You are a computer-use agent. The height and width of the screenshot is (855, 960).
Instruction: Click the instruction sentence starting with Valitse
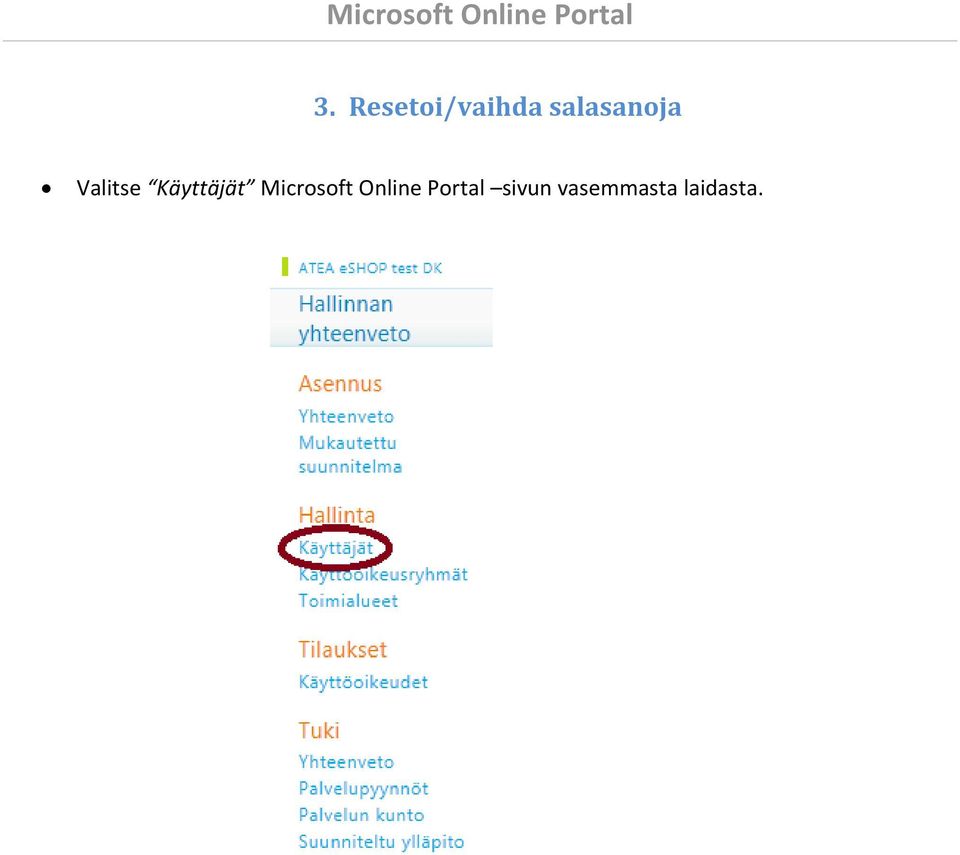(x=420, y=188)
